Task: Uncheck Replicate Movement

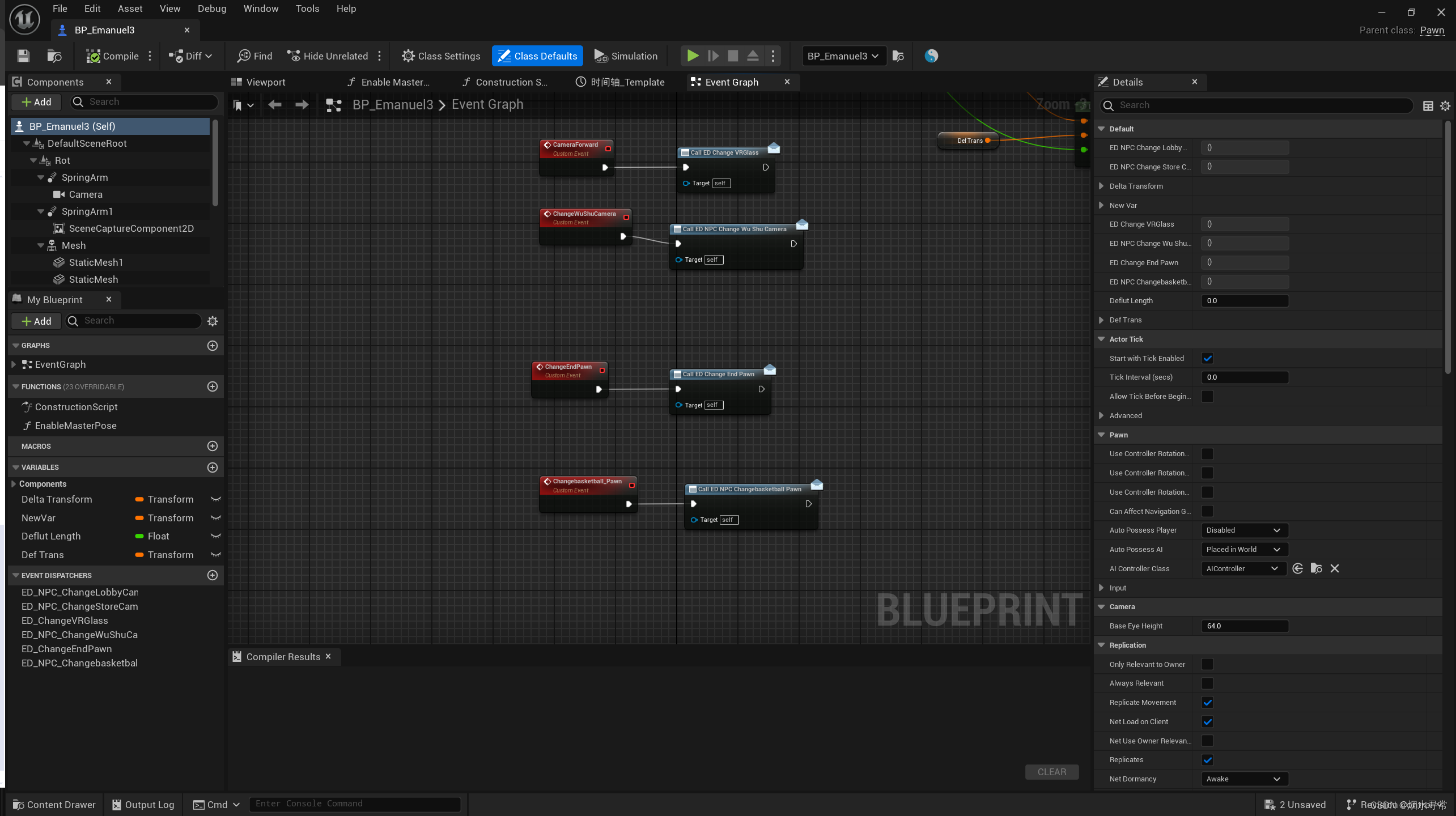Action: tap(1208, 703)
